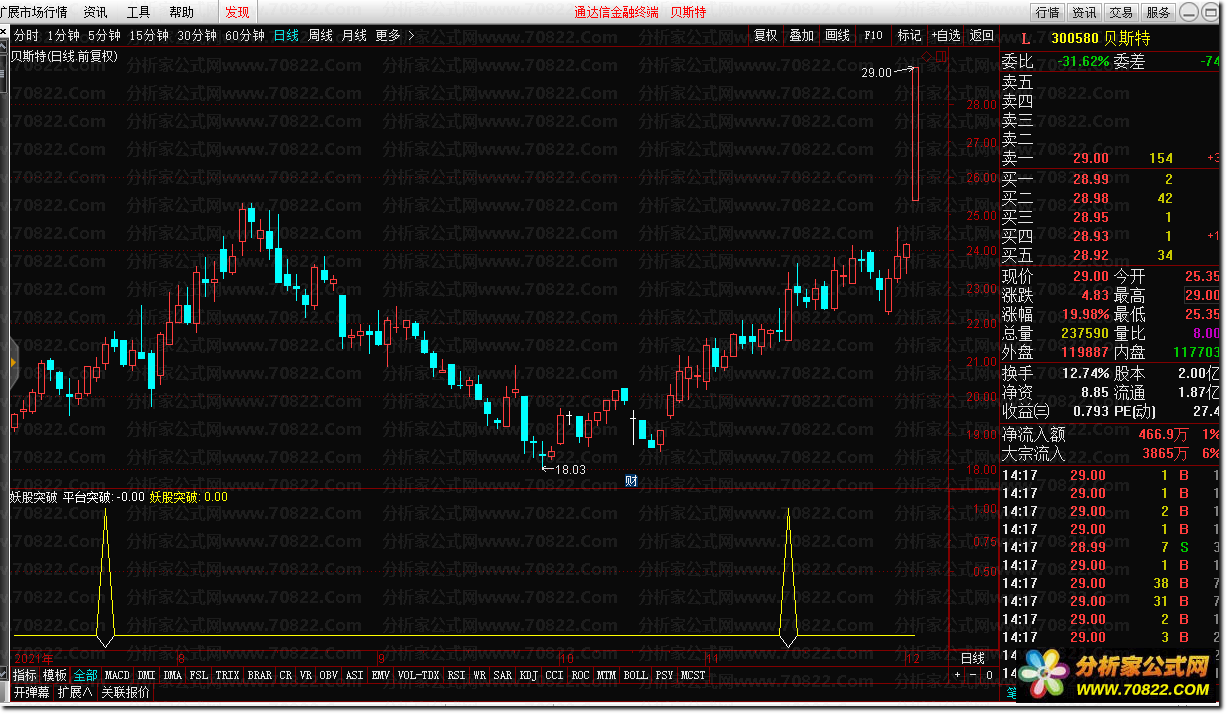Click the stock name 300580 贝斯特
The image size is (1228, 714).
click(1100, 38)
